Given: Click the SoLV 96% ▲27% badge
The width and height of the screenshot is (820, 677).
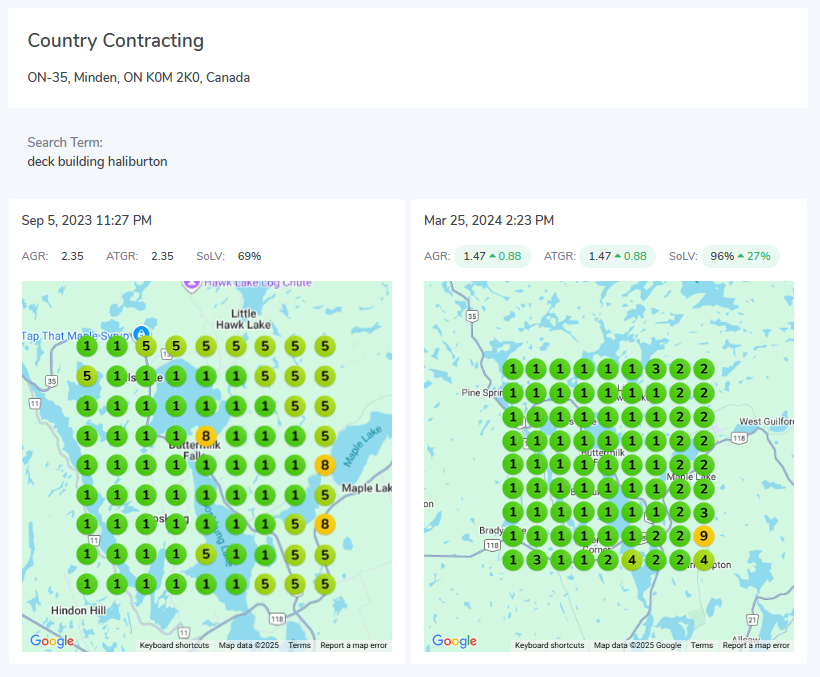Looking at the screenshot, I should point(740,256).
